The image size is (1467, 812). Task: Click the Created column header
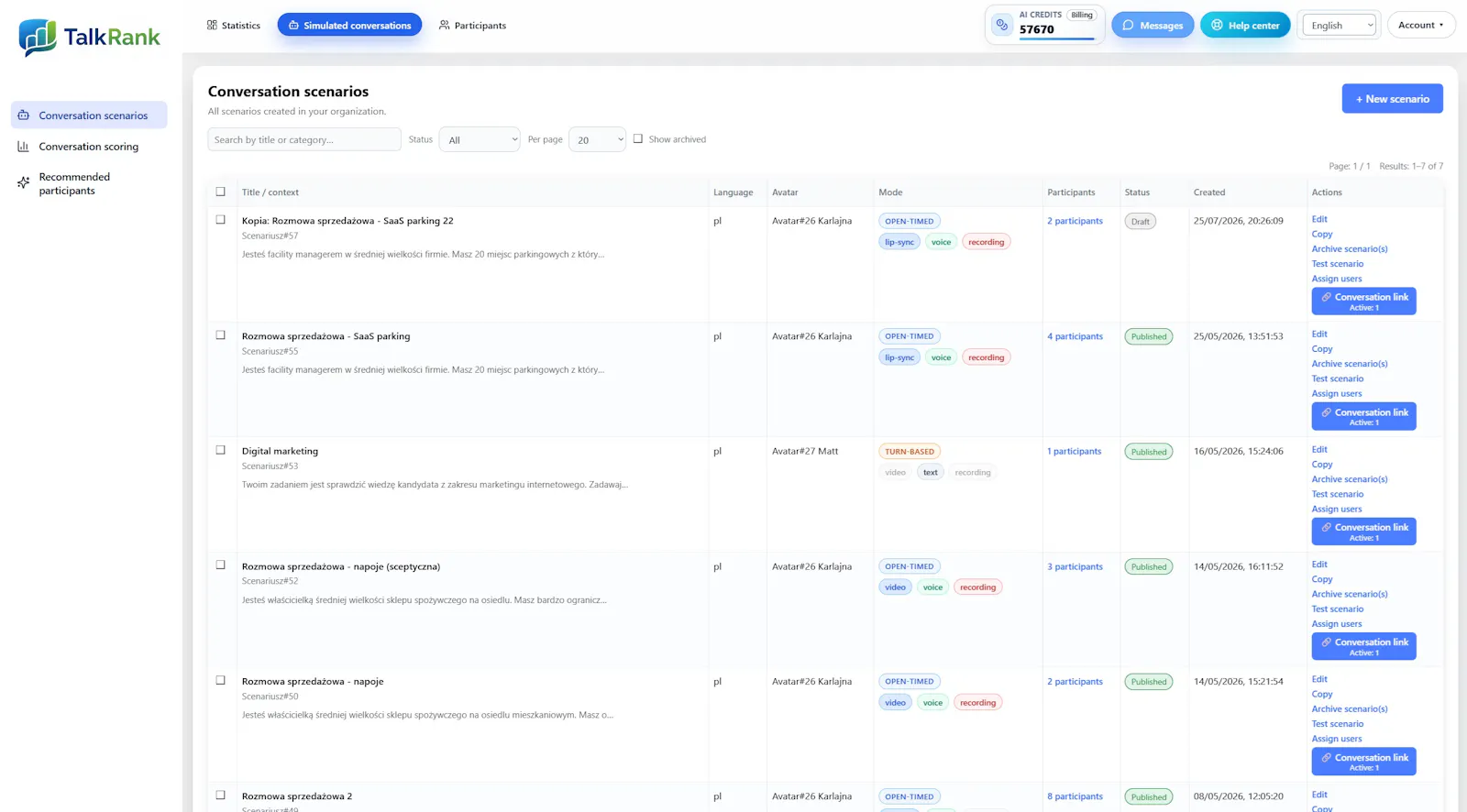pyautogui.click(x=1209, y=192)
